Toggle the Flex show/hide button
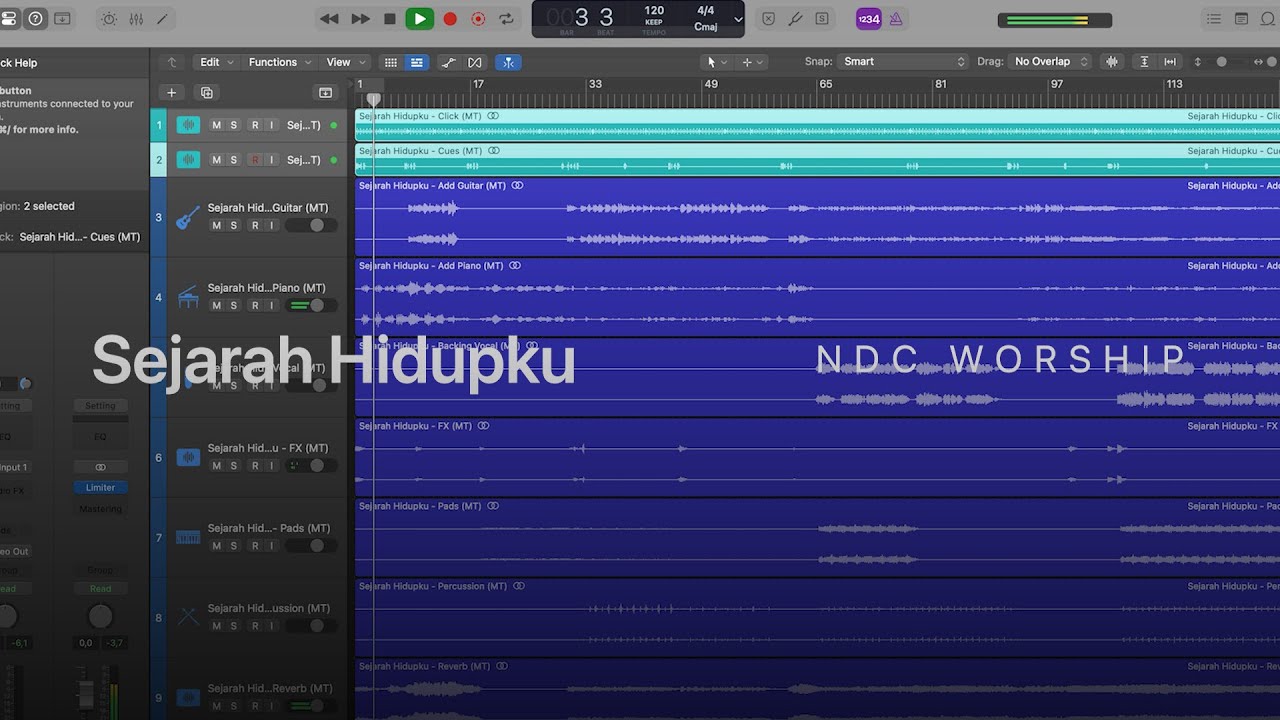Screen dimensions: 1280x720 [x=475, y=62]
